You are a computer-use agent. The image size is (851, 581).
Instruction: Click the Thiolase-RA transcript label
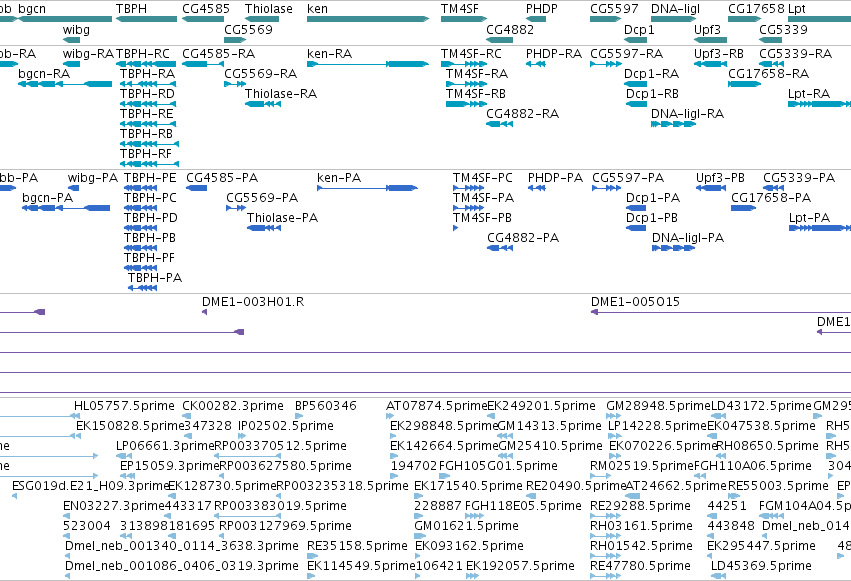point(281,94)
